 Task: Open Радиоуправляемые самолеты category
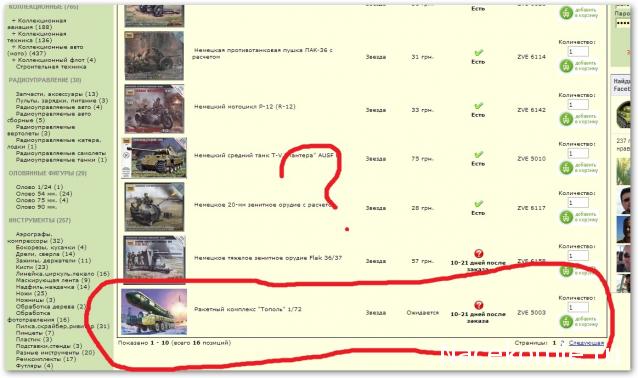(x=61, y=153)
